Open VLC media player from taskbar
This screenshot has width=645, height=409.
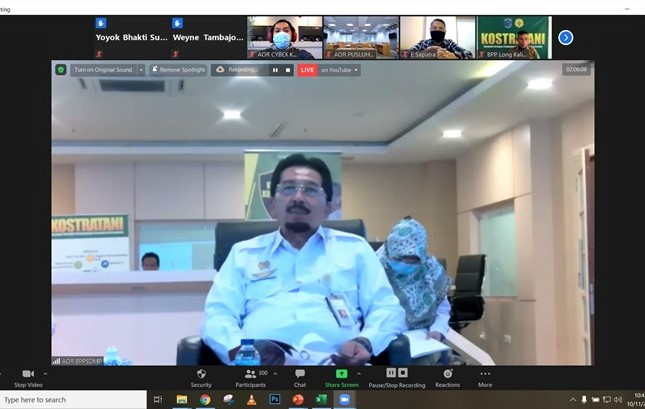(x=252, y=400)
